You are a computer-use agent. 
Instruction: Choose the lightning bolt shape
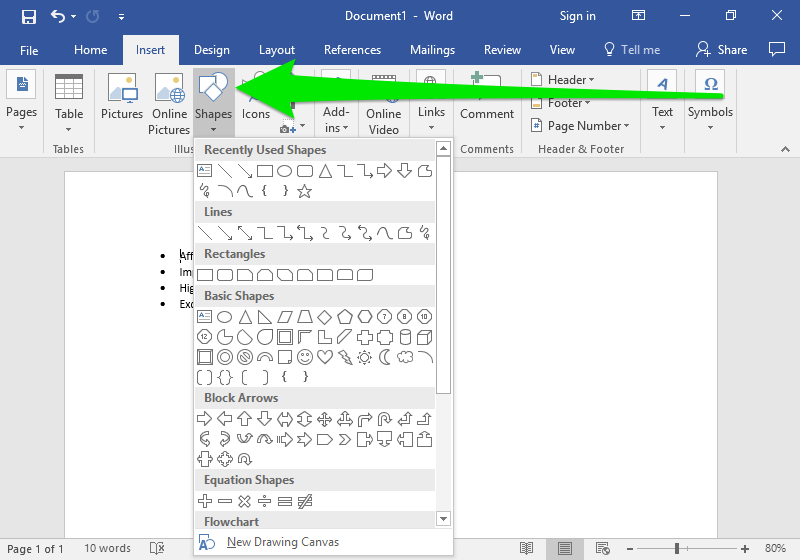tap(345, 357)
